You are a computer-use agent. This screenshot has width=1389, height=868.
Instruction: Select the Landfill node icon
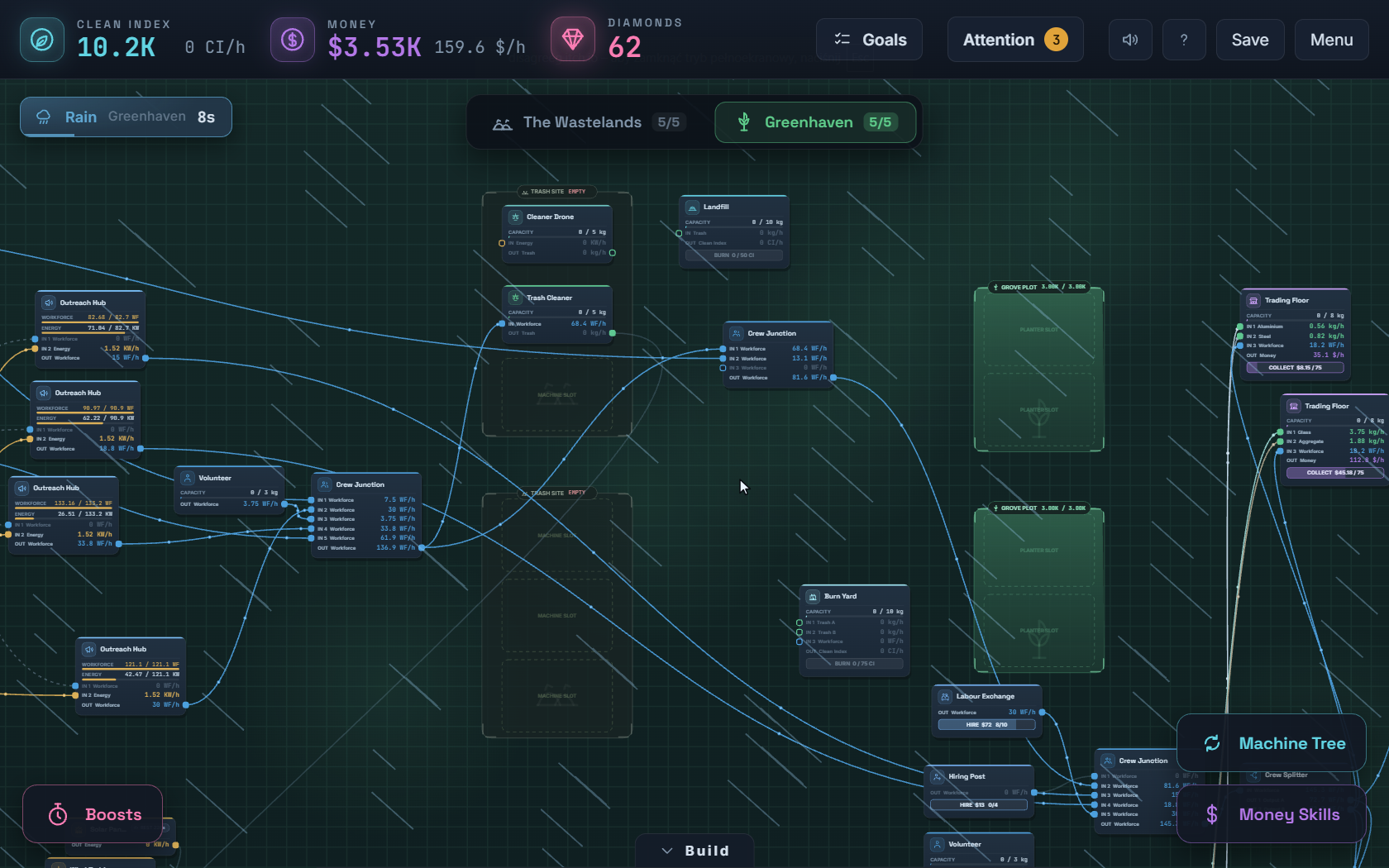click(692, 207)
